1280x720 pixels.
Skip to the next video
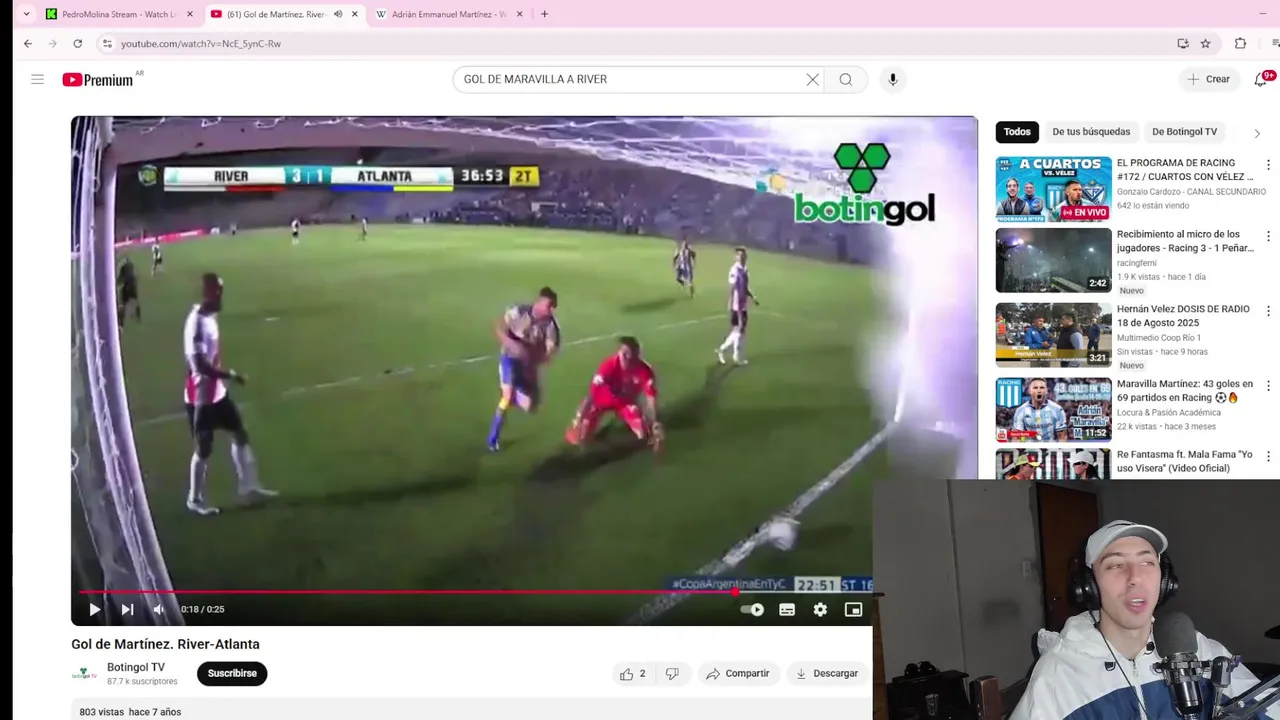[x=127, y=609]
